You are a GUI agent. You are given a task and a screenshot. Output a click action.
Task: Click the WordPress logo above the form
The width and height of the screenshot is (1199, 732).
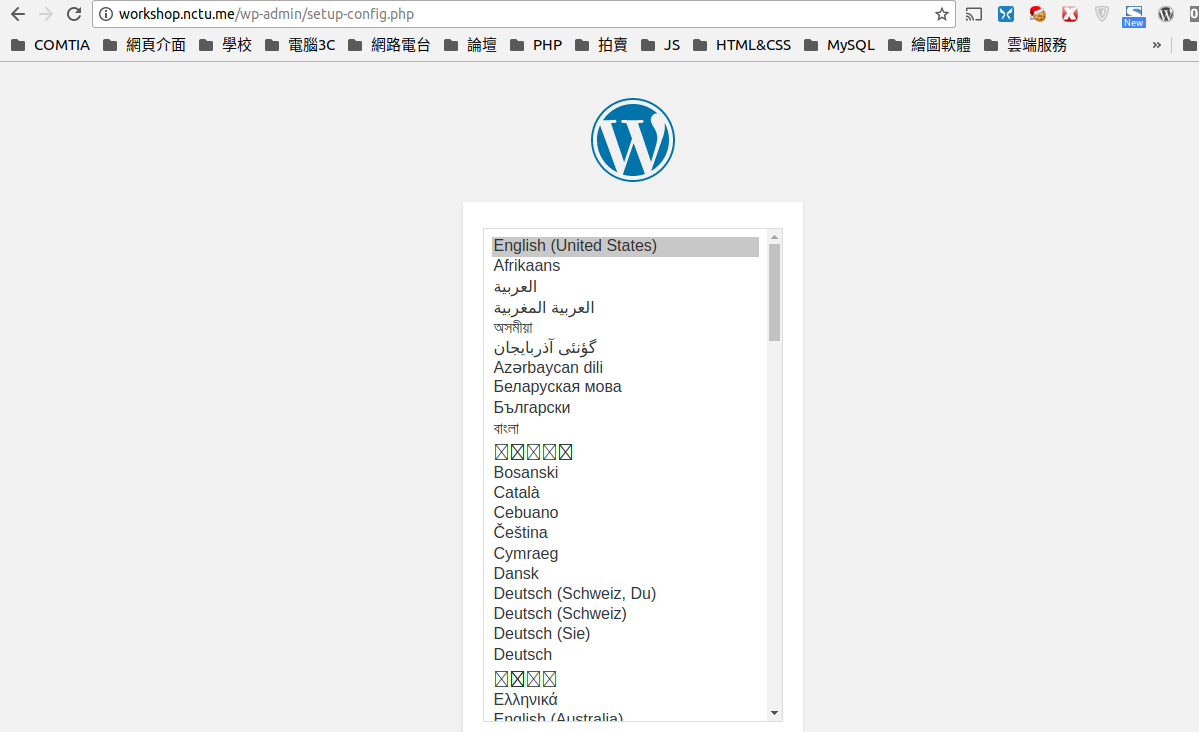[x=632, y=140]
